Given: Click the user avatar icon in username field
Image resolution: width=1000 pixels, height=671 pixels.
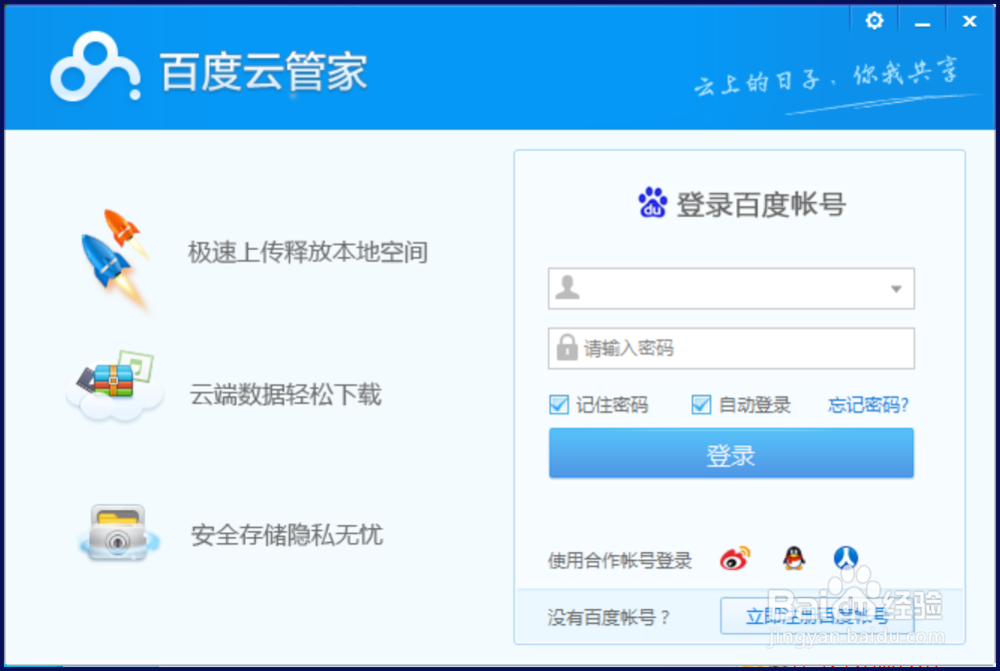Looking at the screenshot, I should pyautogui.click(x=567, y=287).
